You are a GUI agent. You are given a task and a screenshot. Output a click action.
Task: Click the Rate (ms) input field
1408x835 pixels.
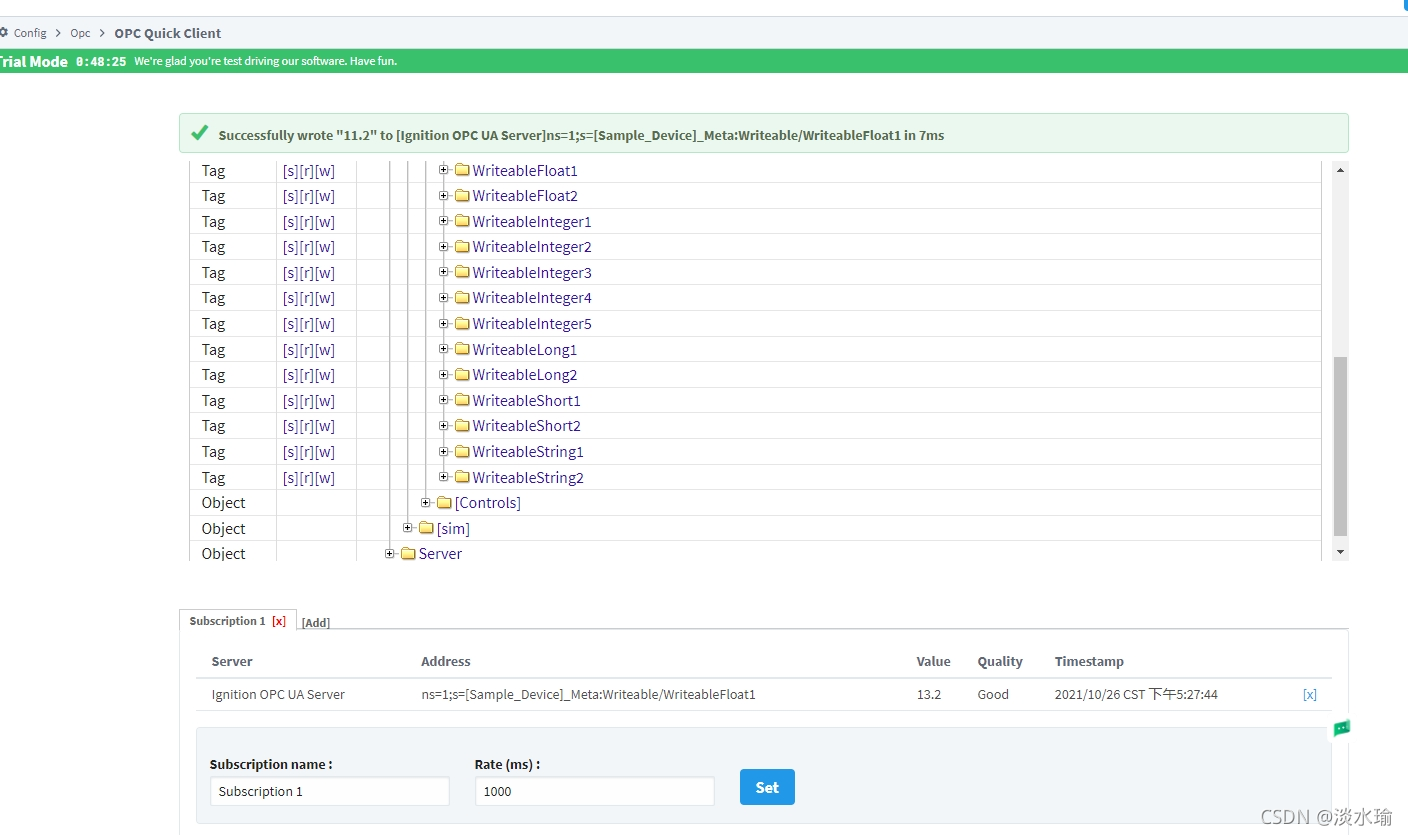[595, 791]
